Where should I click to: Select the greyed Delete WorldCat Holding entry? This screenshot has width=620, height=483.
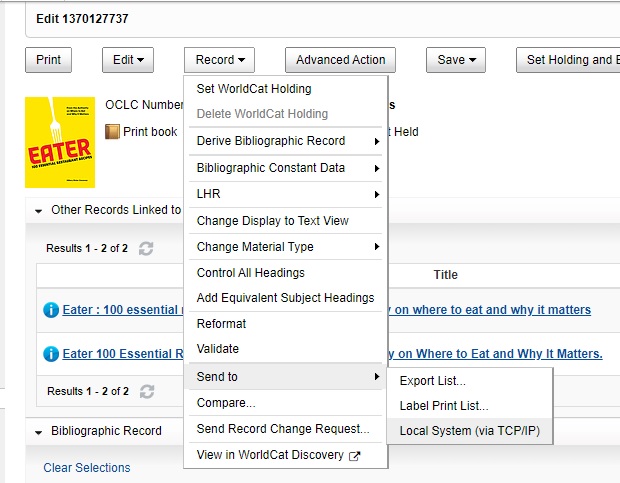285,114
